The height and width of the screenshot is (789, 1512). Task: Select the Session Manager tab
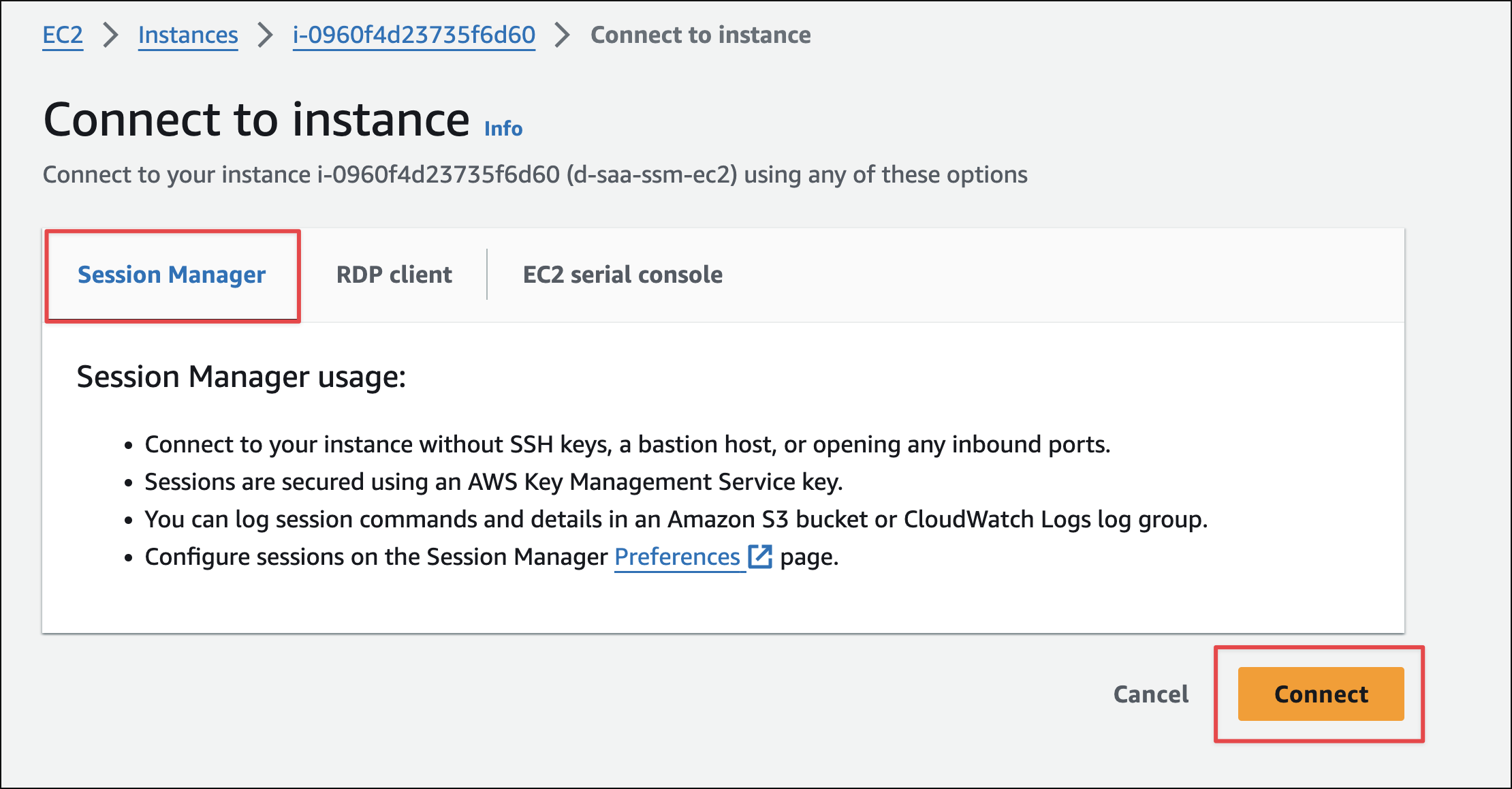point(172,275)
